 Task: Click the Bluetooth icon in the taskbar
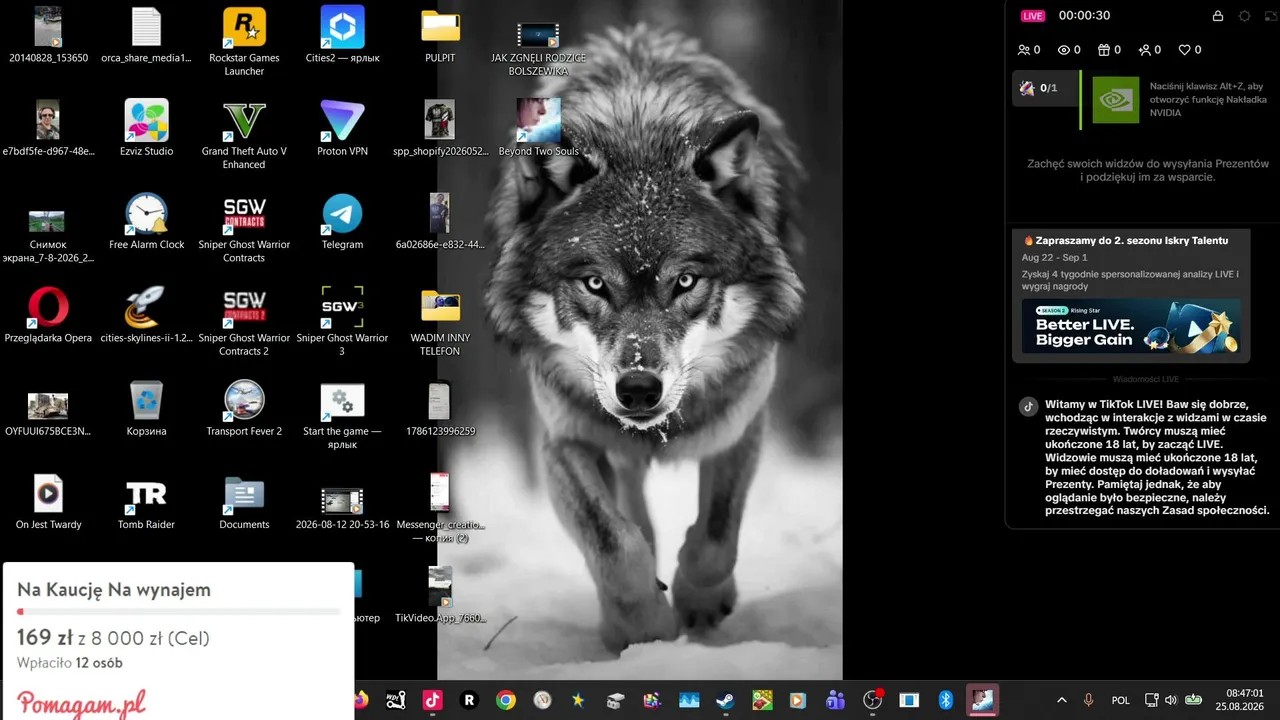click(x=945, y=700)
